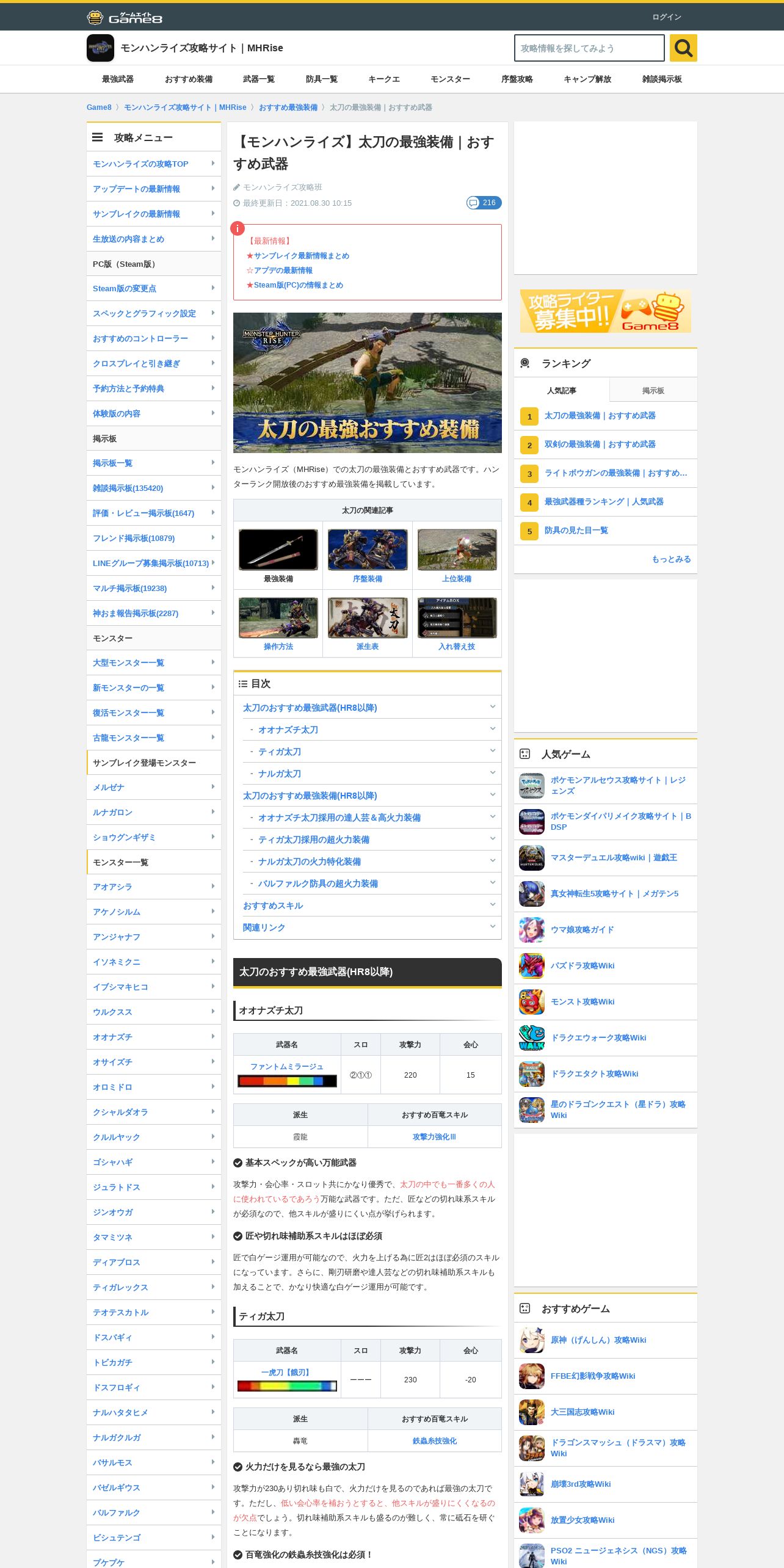Open おすすめ装備 in the navigation bar
The height and width of the screenshot is (1568, 784).
pos(189,79)
